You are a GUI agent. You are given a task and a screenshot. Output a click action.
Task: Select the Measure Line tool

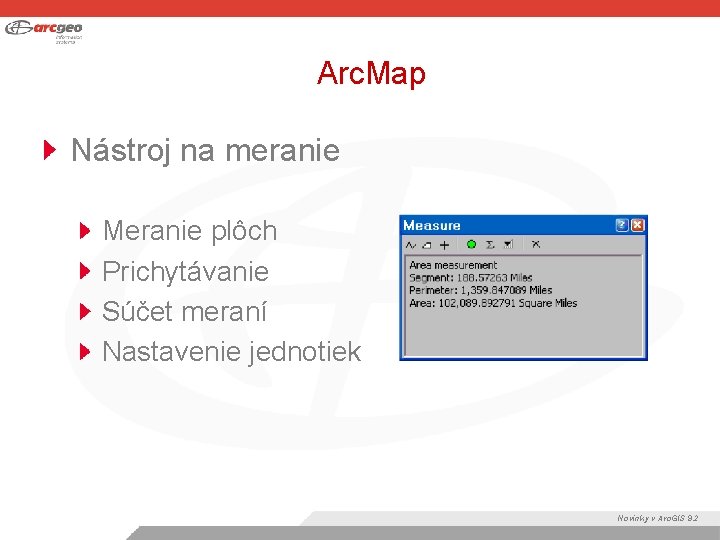tap(411, 245)
